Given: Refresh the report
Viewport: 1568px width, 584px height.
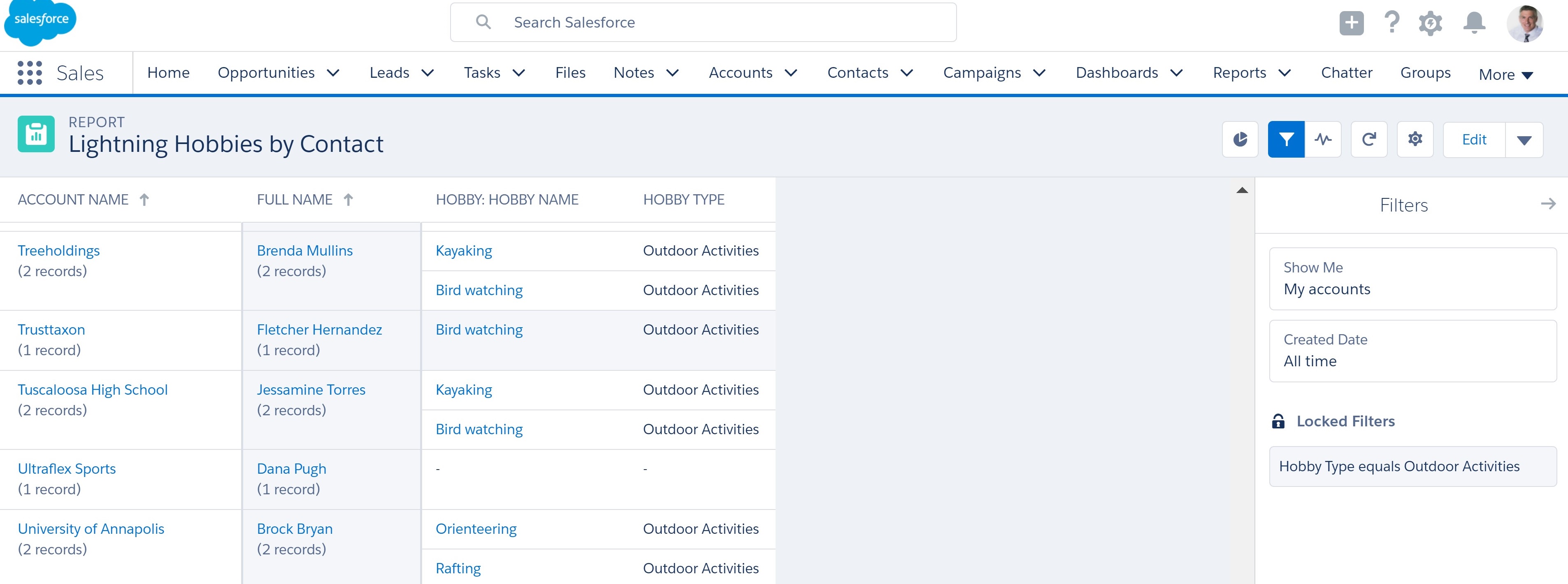Looking at the screenshot, I should coord(1369,140).
